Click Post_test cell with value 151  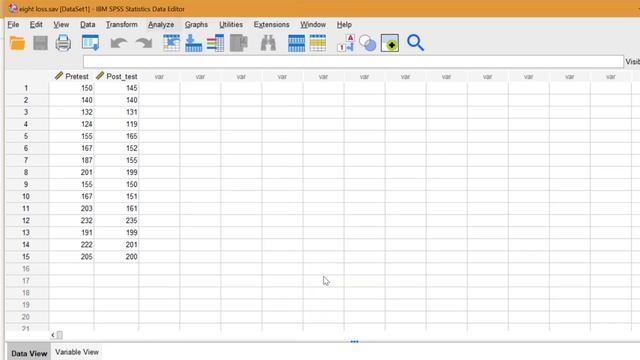(116, 196)
